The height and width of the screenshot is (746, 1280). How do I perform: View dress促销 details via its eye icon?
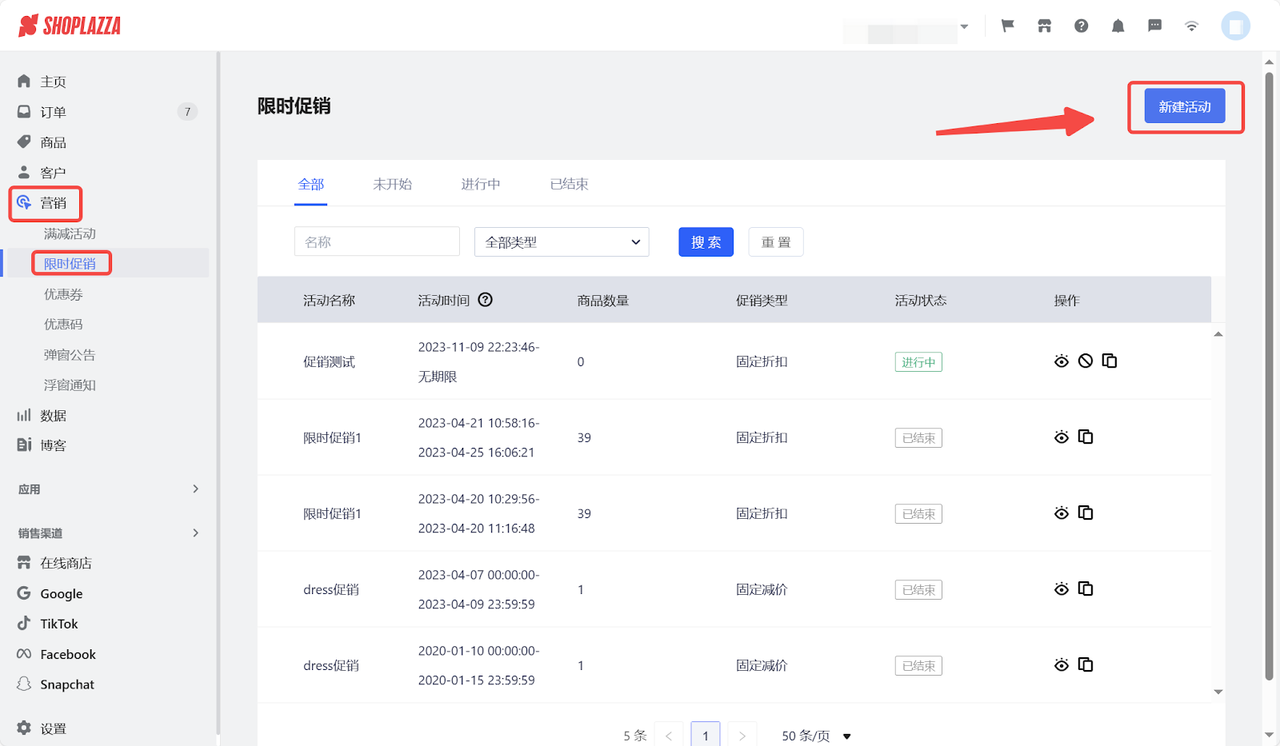(1062, 589)
